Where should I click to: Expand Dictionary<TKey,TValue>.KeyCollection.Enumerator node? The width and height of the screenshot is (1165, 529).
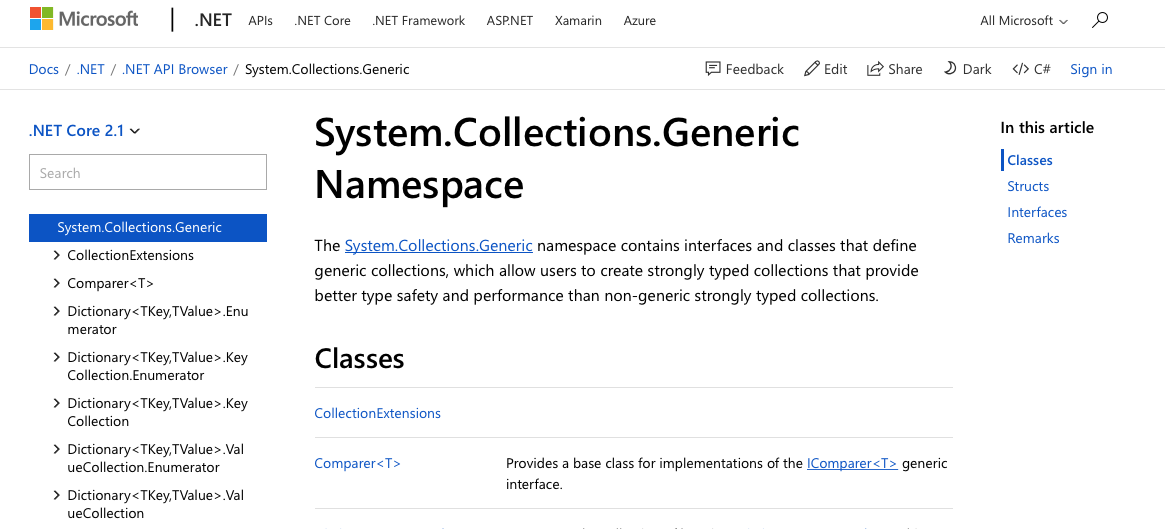point(57,357)
